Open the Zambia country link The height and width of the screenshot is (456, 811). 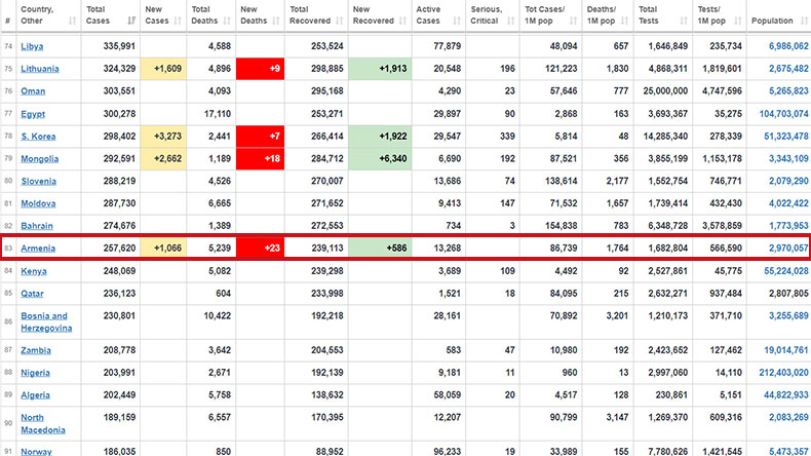36,350
